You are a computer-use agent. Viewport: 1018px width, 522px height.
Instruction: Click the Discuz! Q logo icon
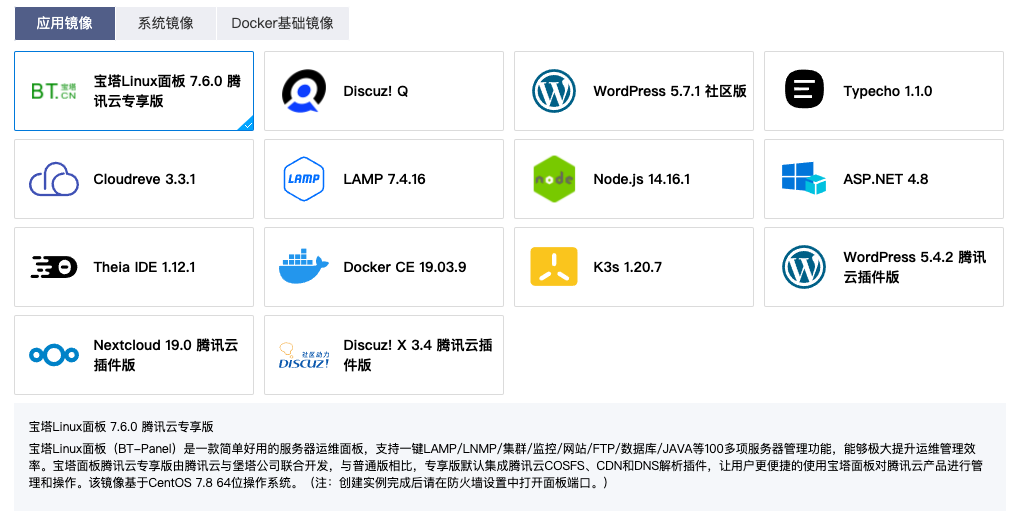coord(303,91)
